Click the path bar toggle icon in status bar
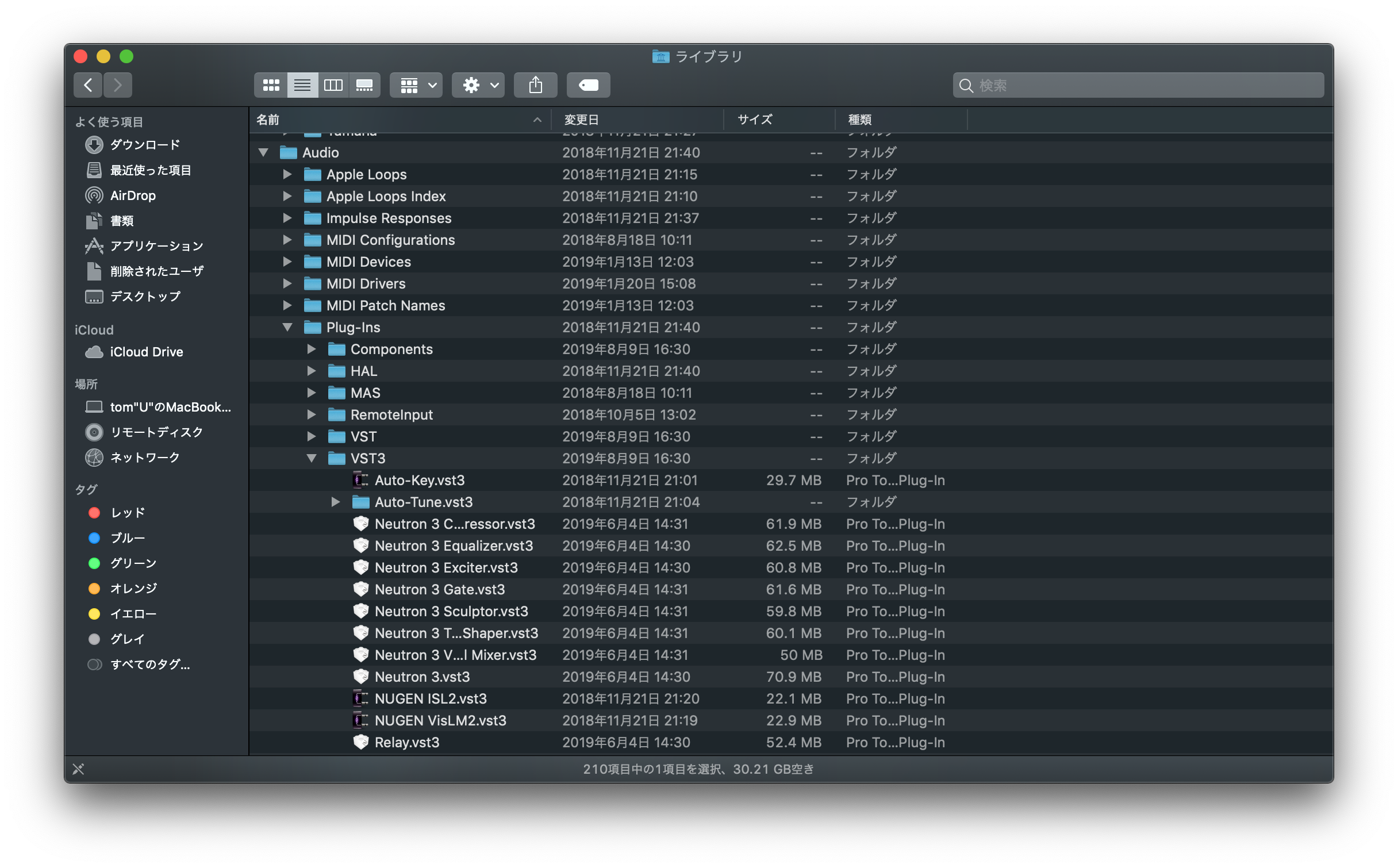The height and width of the screenshot is (868, 1398). tap(79, 769)
